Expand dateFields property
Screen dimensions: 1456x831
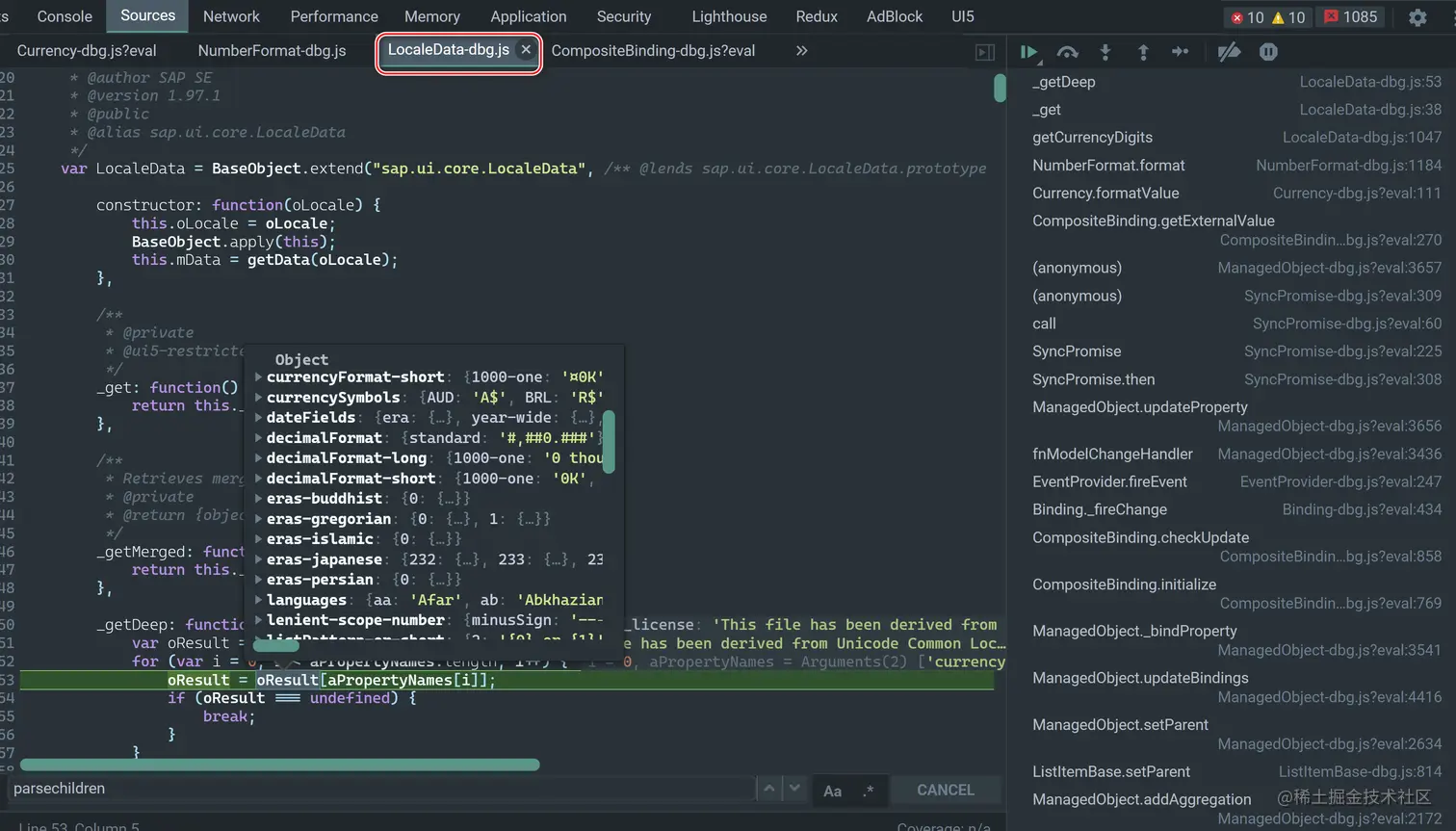tap(258, 418)
